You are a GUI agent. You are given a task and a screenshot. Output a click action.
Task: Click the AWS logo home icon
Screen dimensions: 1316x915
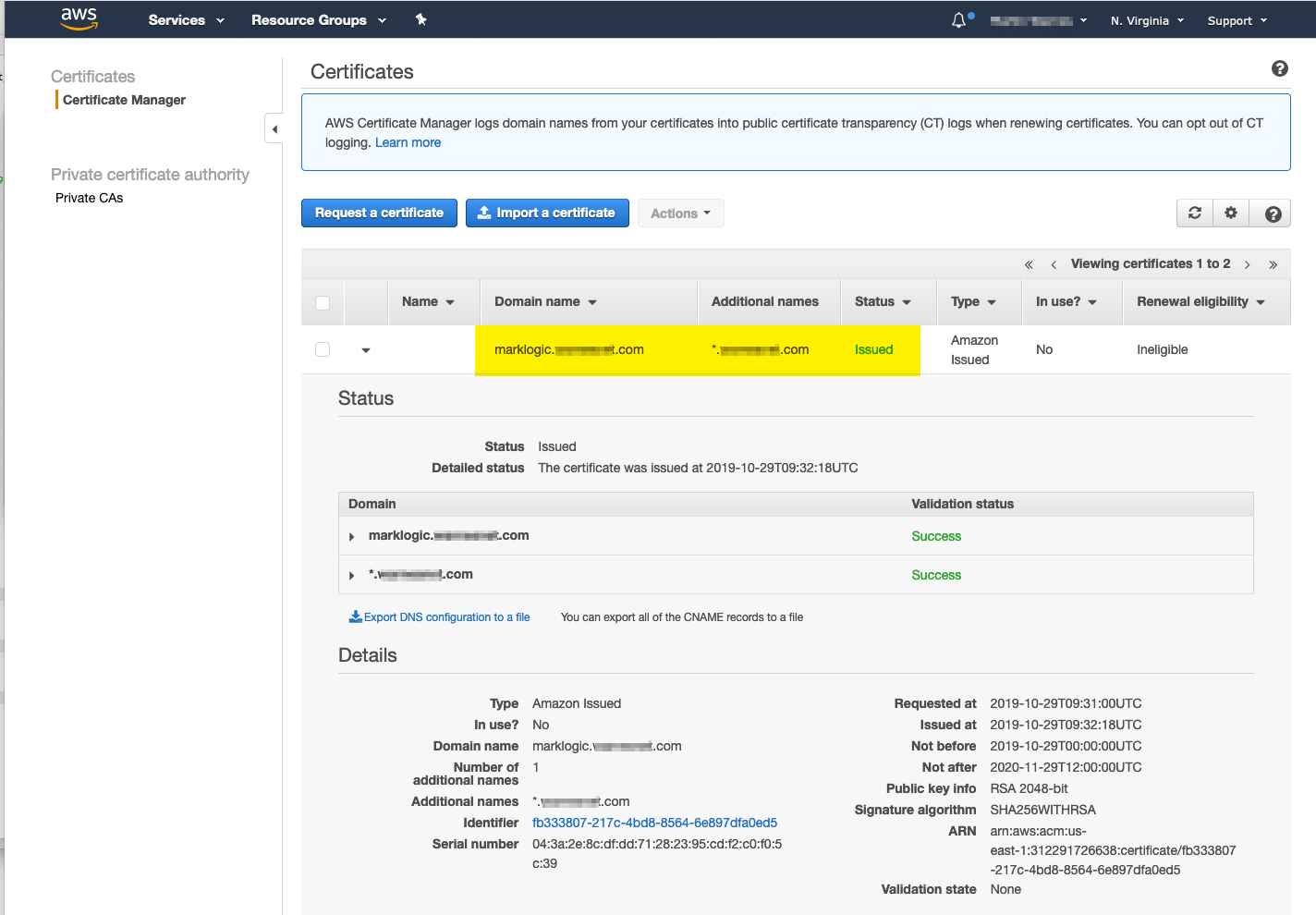click(79, 18)
